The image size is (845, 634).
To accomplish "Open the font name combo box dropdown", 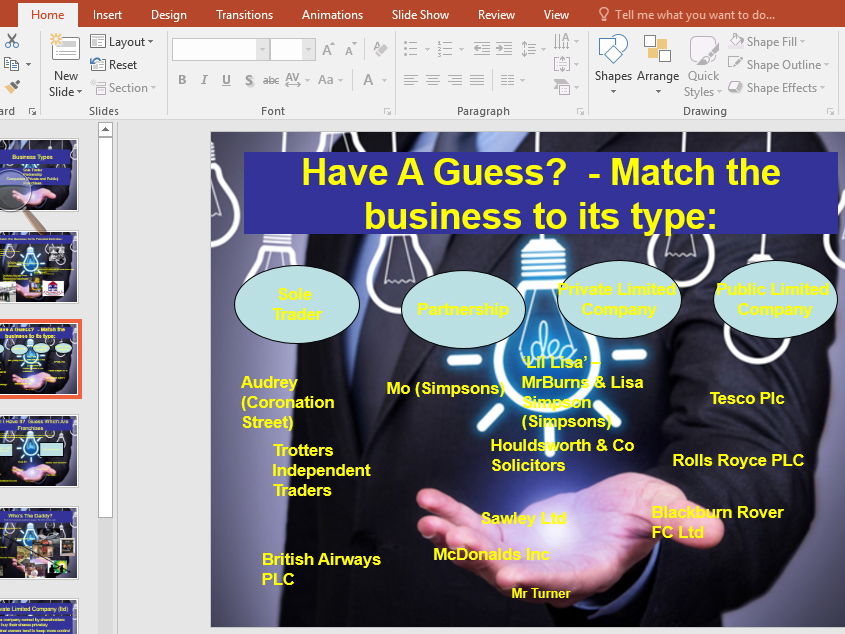I will (262, 50).
